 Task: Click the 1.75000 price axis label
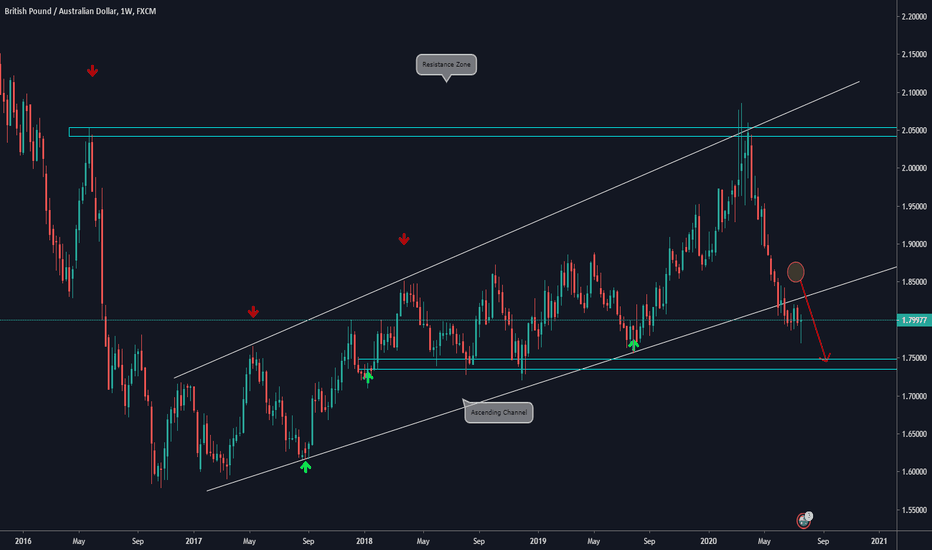pos(915,358)
